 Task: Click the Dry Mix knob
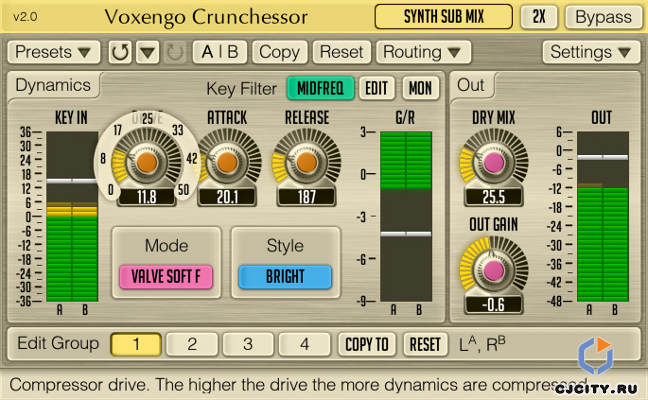[x=491, y=161]
